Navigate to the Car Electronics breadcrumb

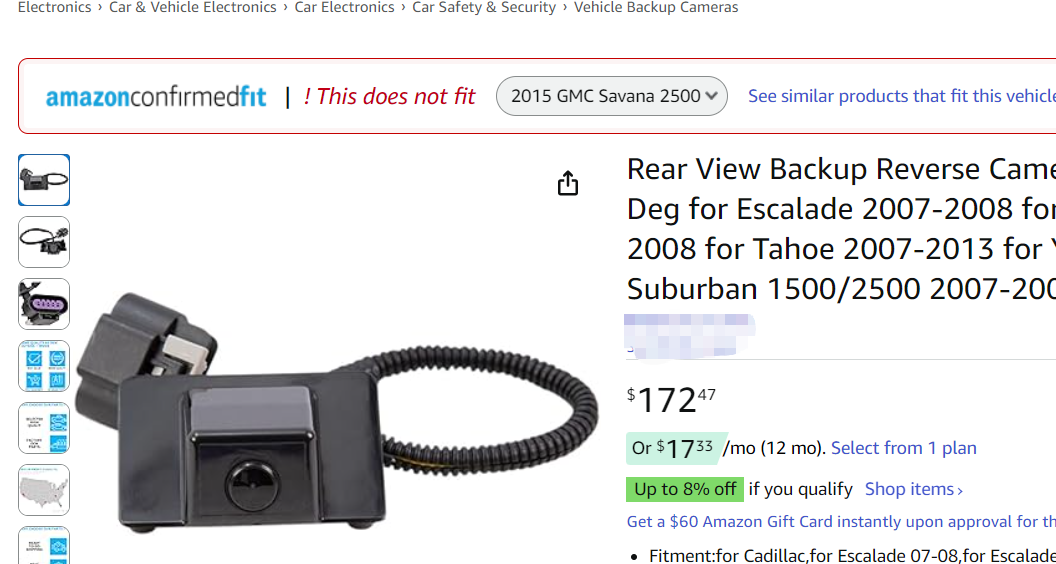coord(344,8)
